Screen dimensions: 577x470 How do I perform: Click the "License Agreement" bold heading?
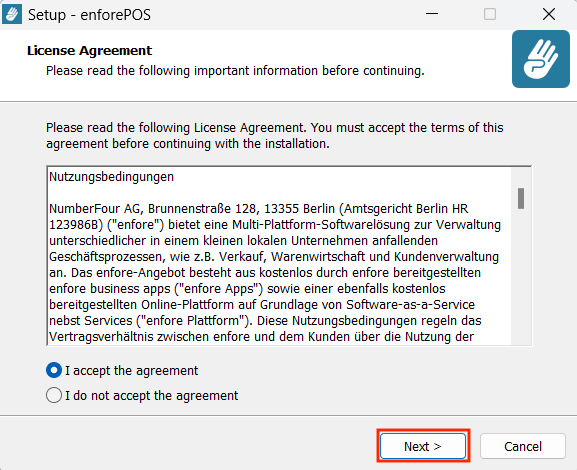(x=89, y=50)
